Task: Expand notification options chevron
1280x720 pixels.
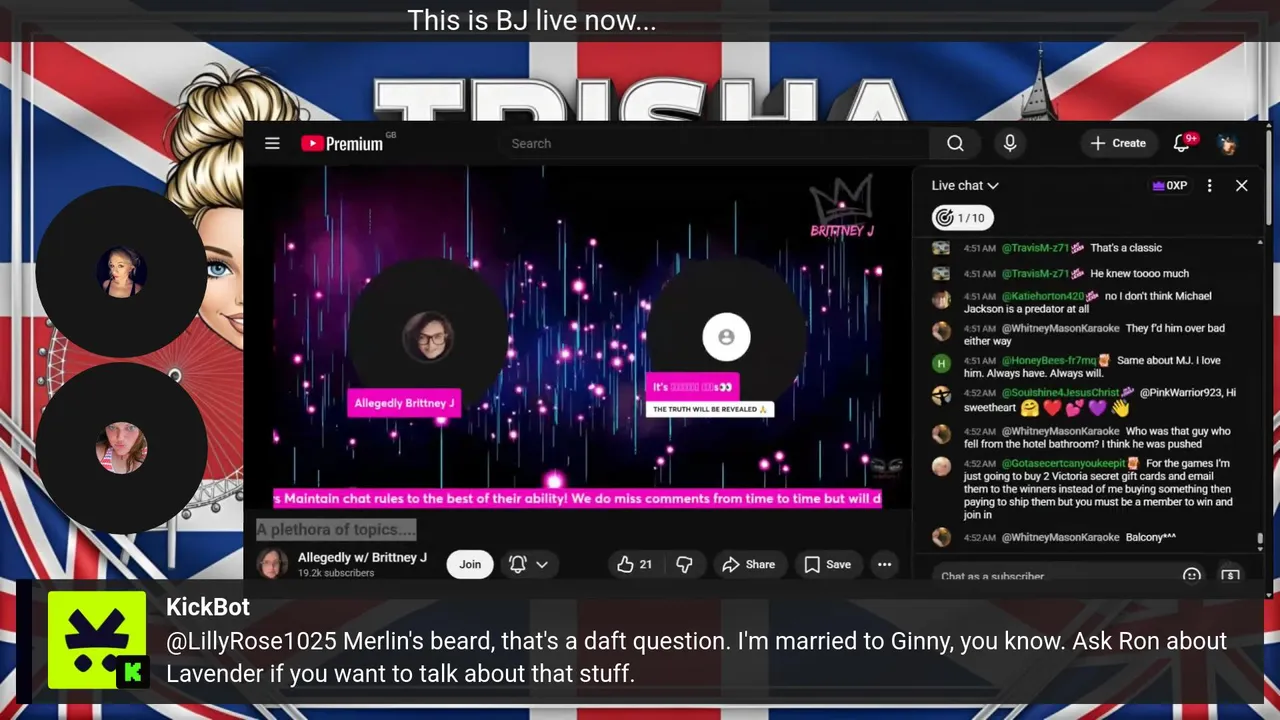Action: [x=542, y=564]
